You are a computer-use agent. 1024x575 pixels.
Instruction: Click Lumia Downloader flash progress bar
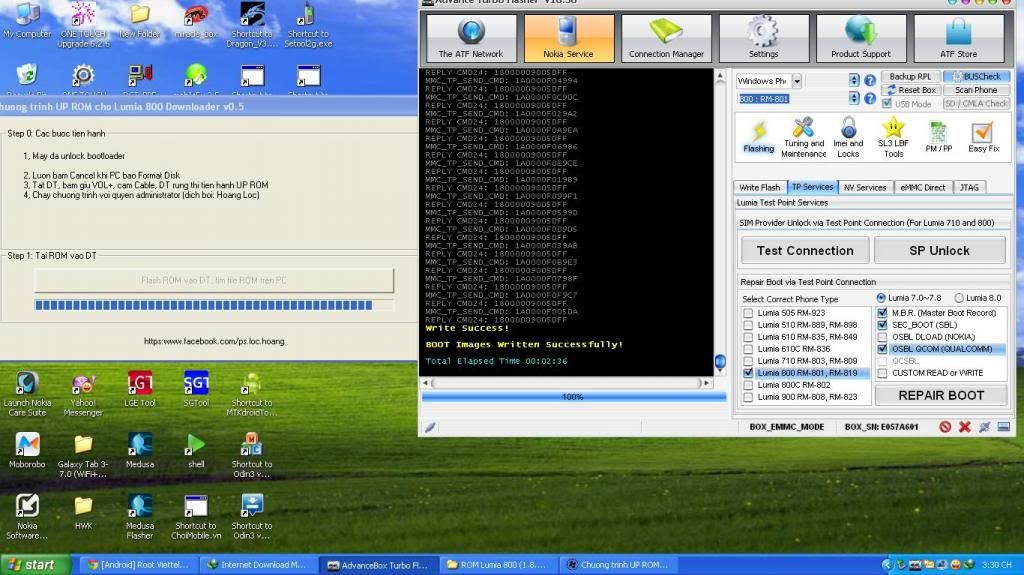pyautogui.click(x=214, y=305)
